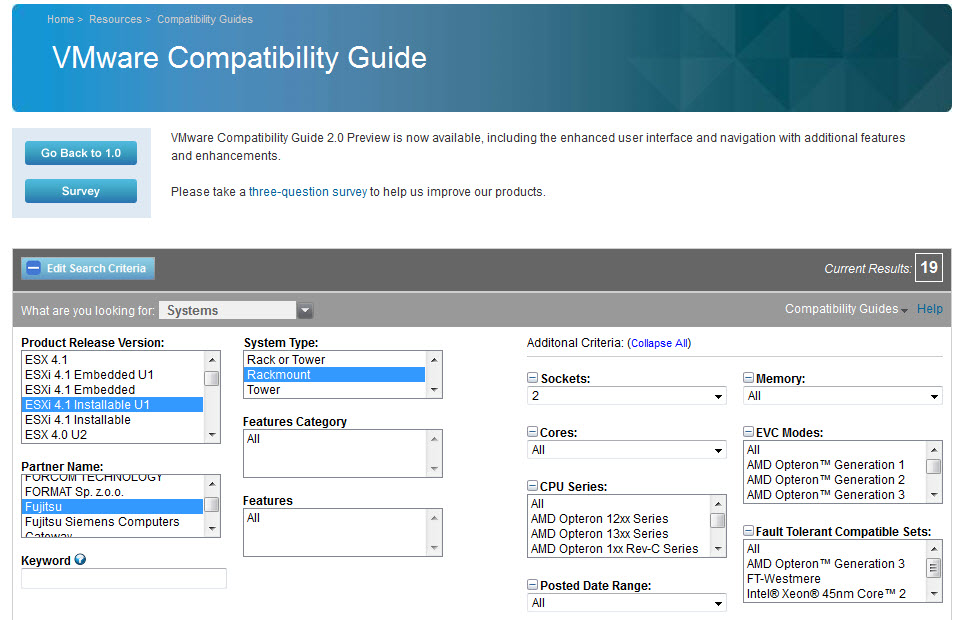Select Rack or Tower system type
This screenshot has width=973, height=620.
(335, 360)
